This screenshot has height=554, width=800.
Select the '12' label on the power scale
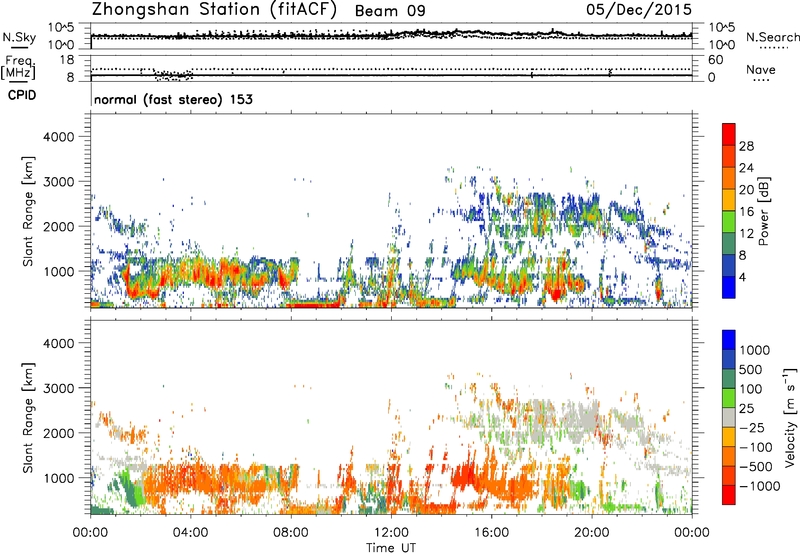pos(746,234)
